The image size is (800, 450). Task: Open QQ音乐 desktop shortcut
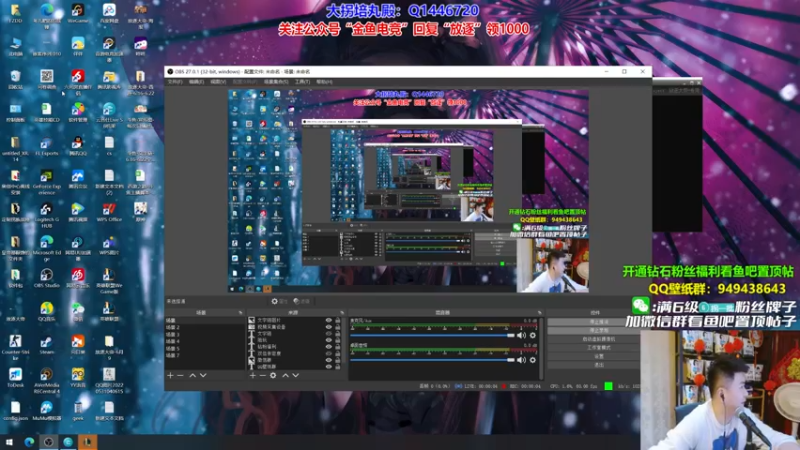click(46, 311)
